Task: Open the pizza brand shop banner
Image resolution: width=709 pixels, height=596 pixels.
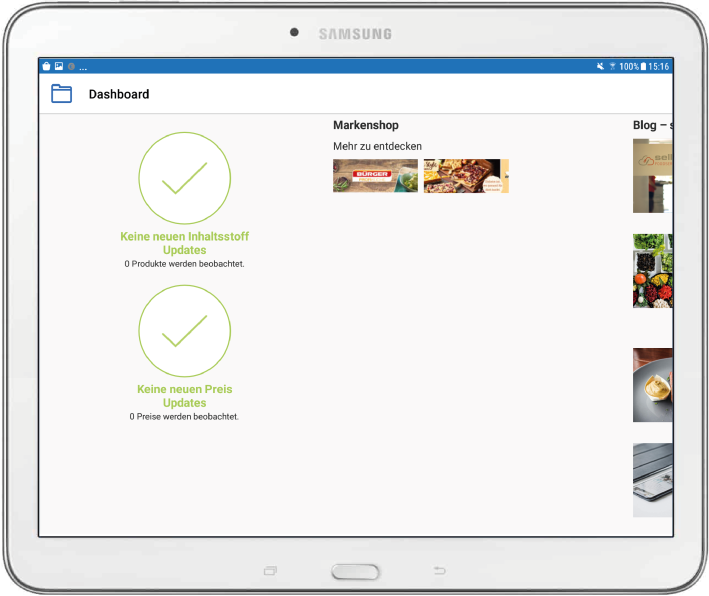Action: pyautogui.click(x=466, y=175)
